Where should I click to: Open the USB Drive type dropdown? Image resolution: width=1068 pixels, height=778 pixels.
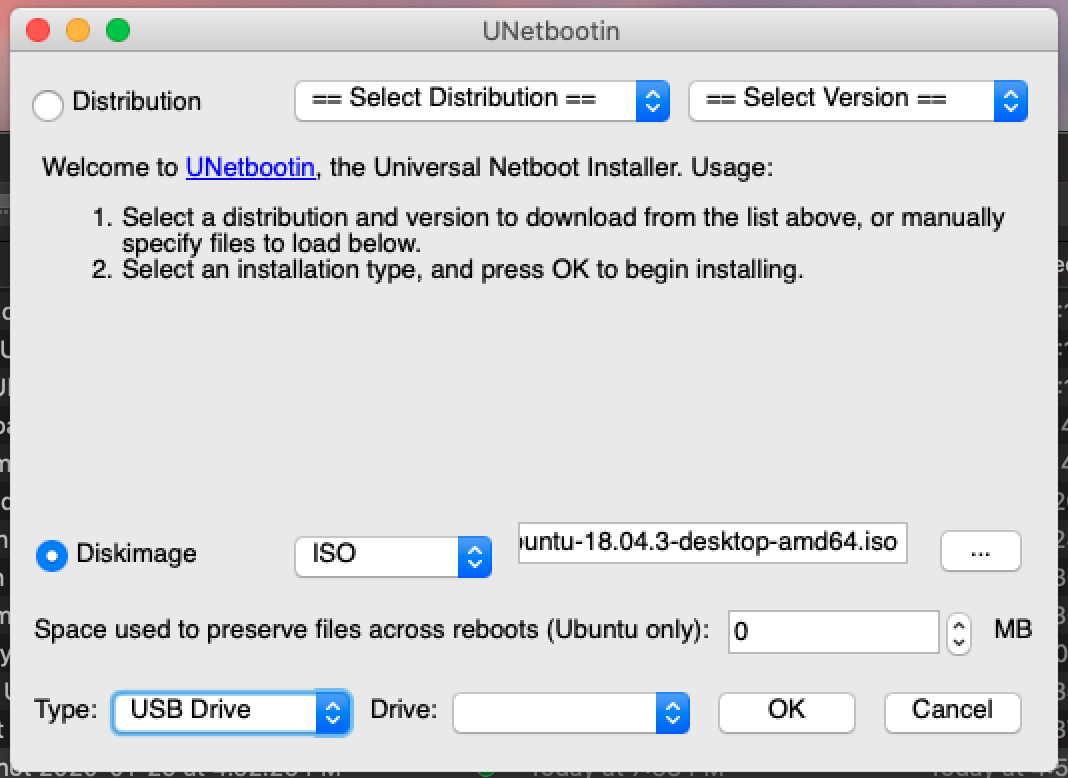pos(232,713)
